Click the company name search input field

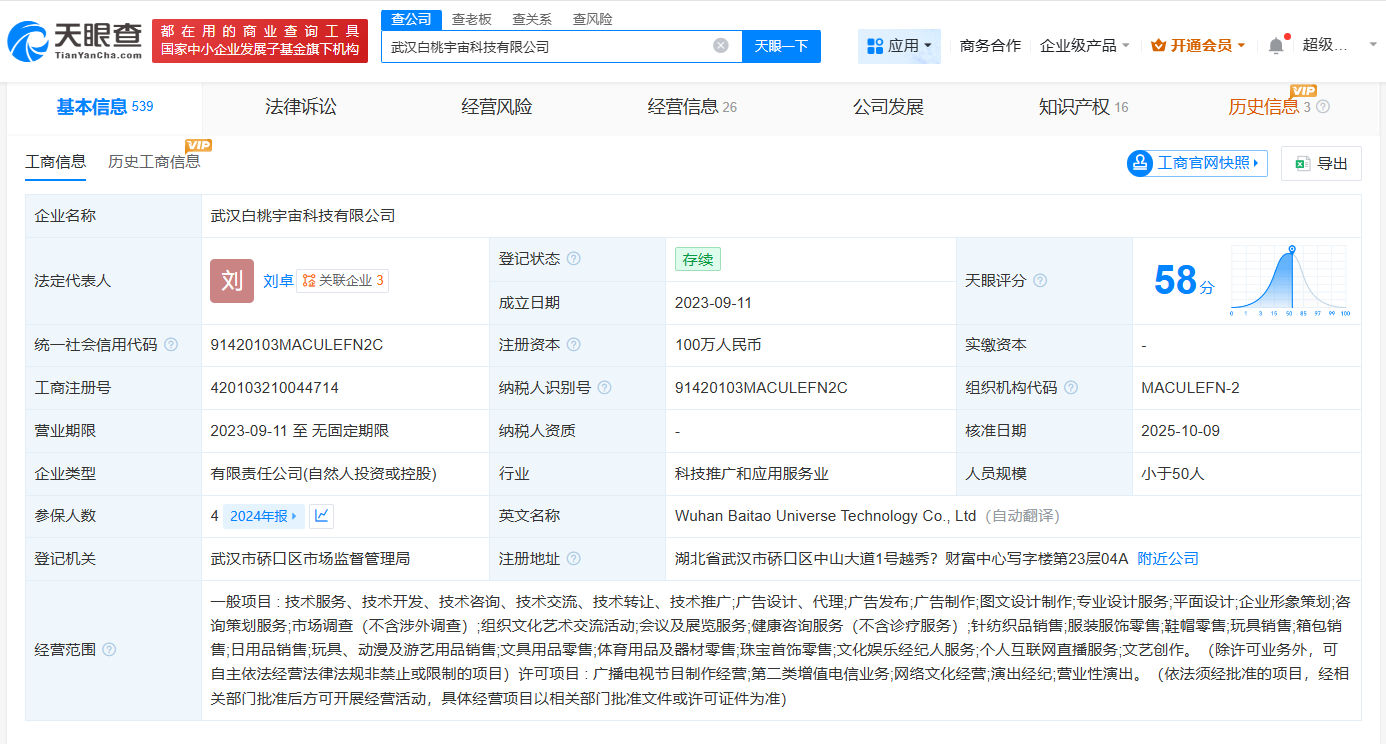coord(550,46)
